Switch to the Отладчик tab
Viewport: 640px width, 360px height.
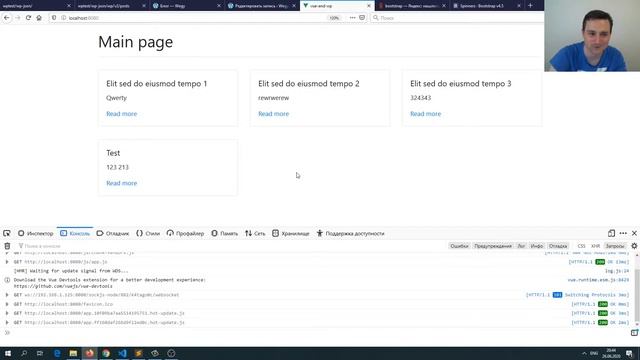tap(113, 233)
